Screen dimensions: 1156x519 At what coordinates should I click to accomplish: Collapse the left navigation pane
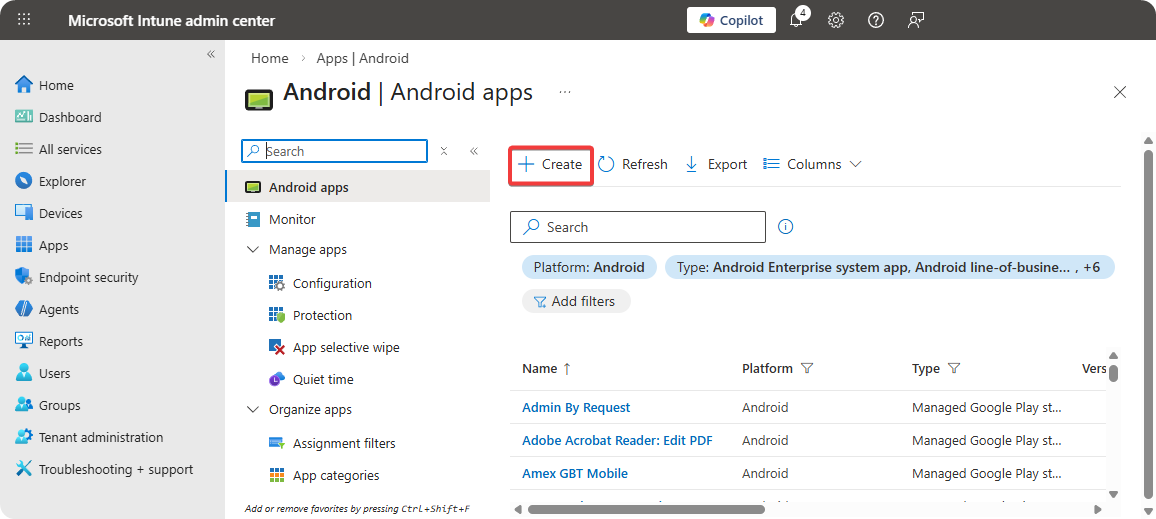(x=211, y=54)
